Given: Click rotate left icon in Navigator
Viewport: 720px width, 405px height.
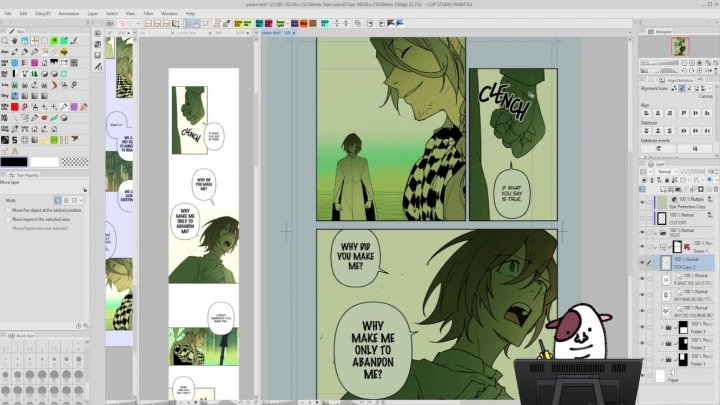Looking at the screenshot, I should (x=685, y=71).
